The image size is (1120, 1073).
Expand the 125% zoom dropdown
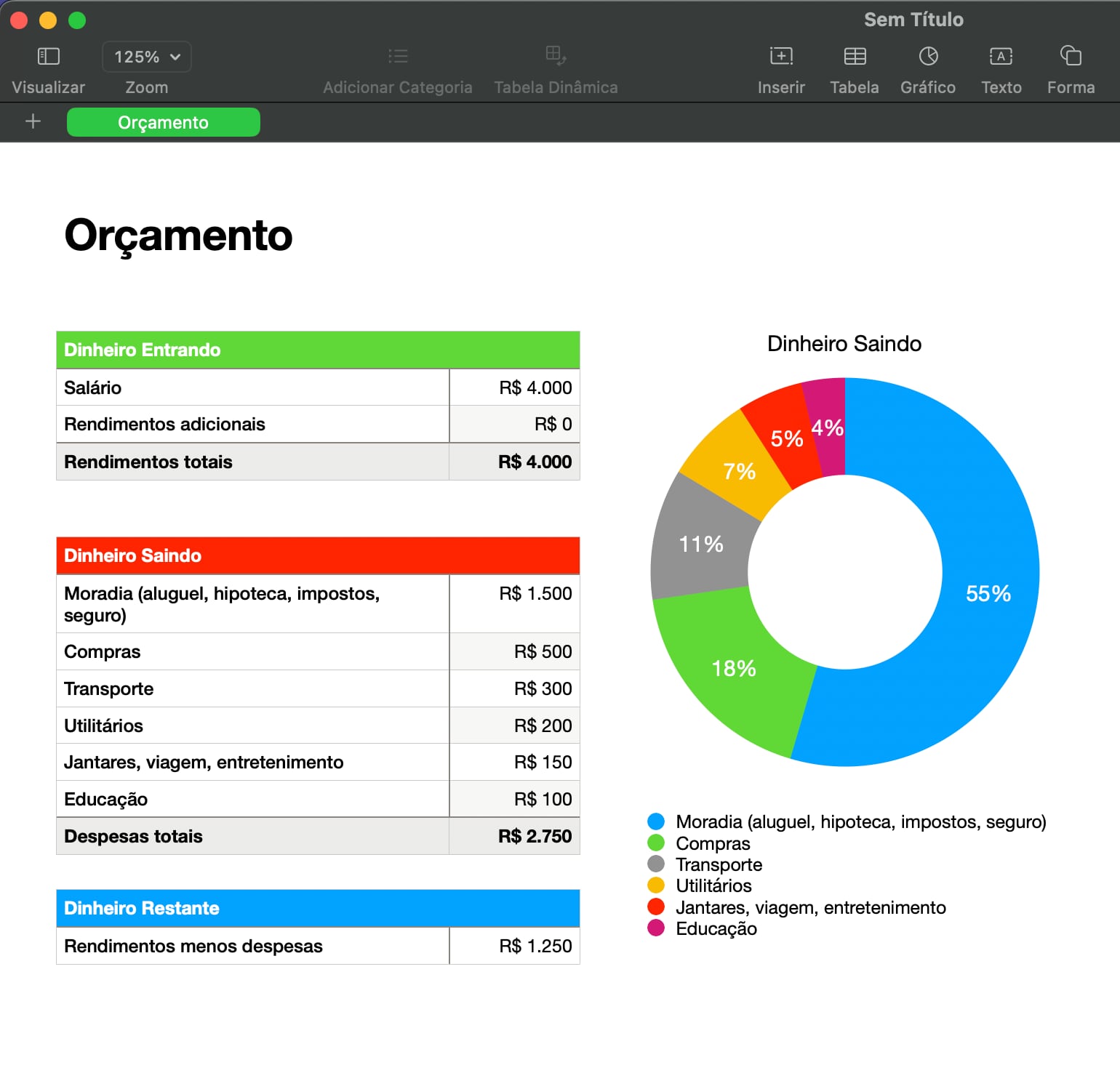(x=147, y=57)
